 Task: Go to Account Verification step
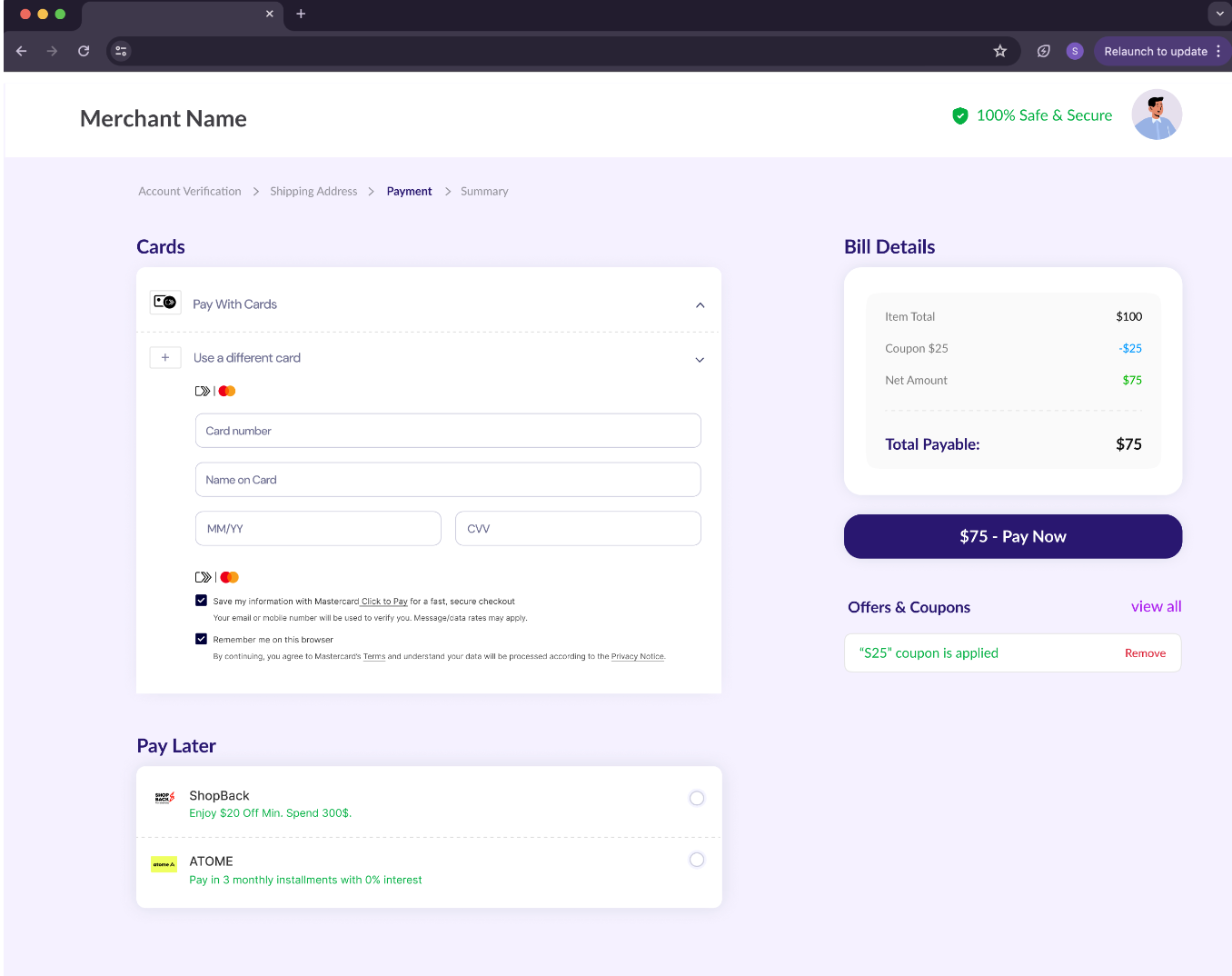(x=190, y=191)
